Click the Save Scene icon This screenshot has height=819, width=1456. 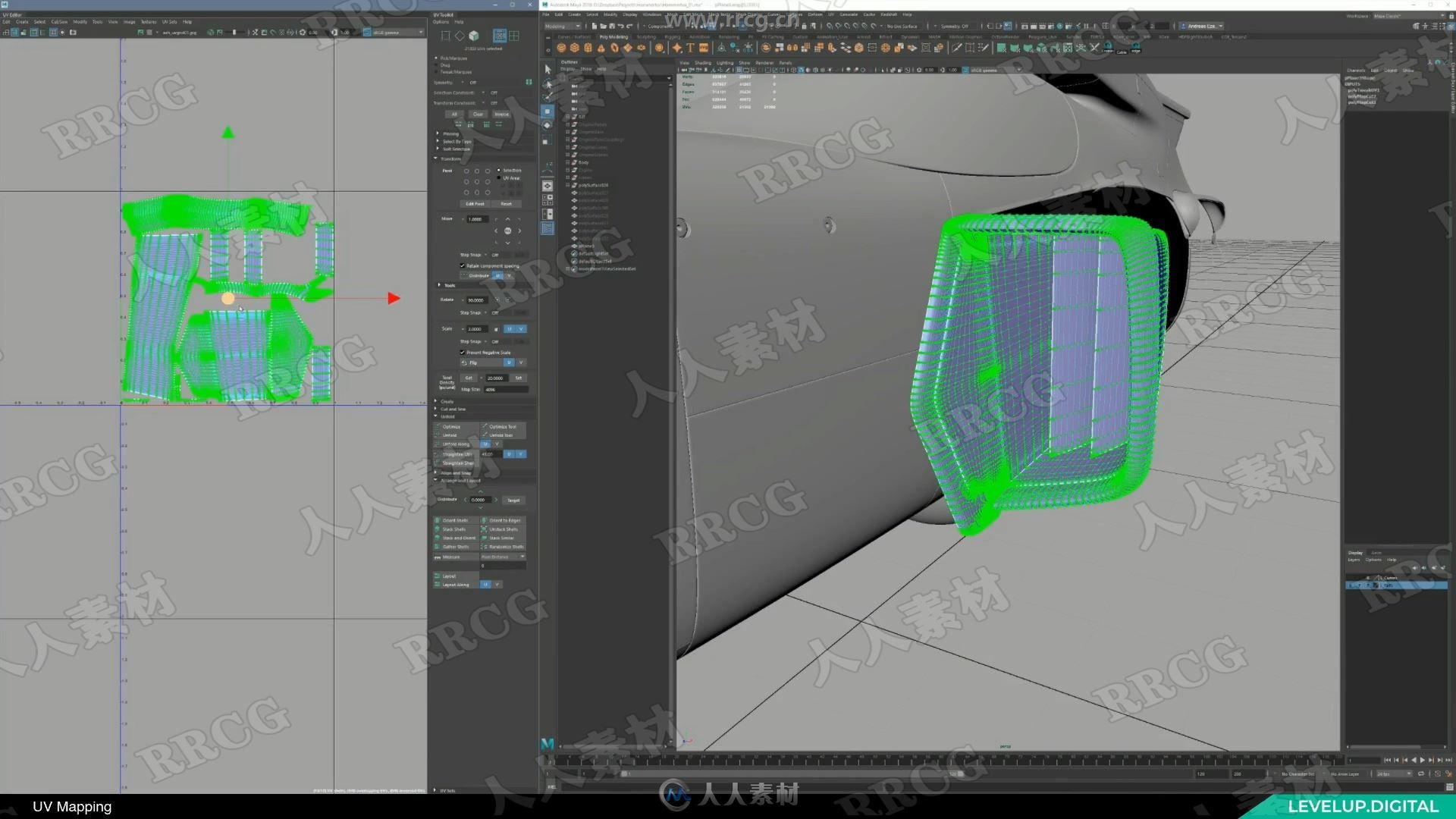tap(611, 26)
